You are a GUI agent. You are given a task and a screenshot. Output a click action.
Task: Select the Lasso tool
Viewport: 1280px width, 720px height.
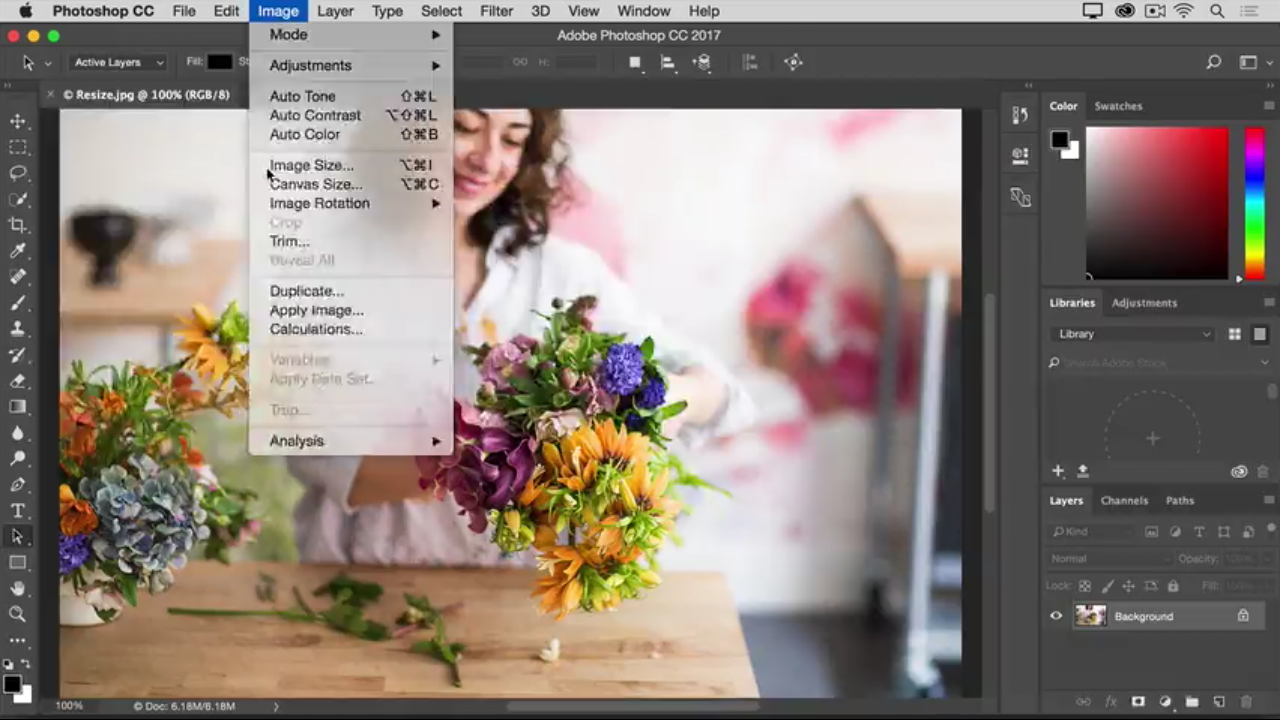[x=18, y=173]
